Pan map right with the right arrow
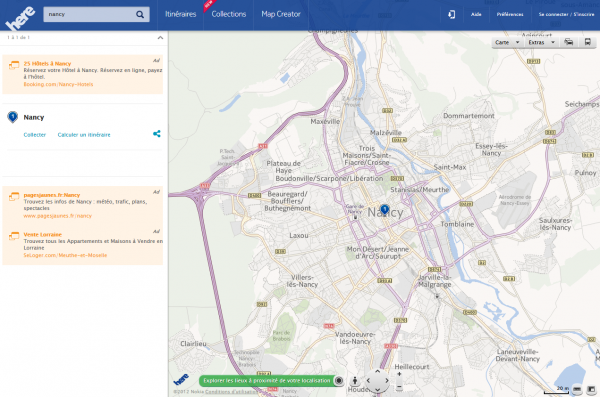This screenshot has height=397, width=600. [386, 381]
